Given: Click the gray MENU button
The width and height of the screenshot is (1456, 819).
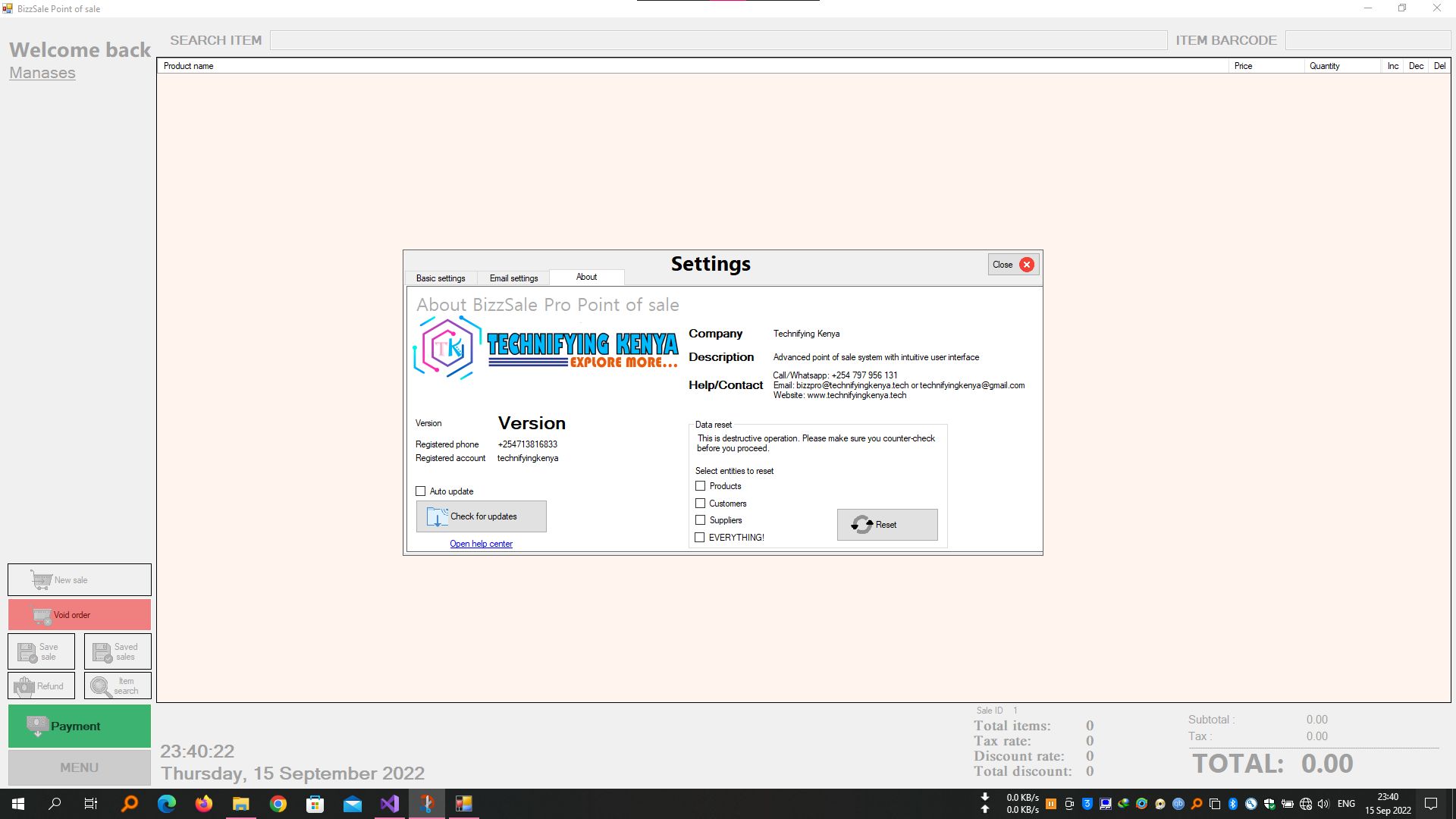Looking at the screenshot, I should [79, 767].
